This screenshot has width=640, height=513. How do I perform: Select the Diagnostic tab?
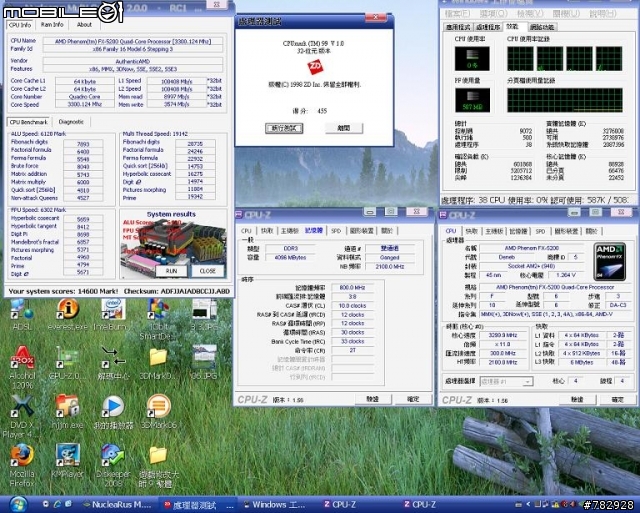click(71, 122)
